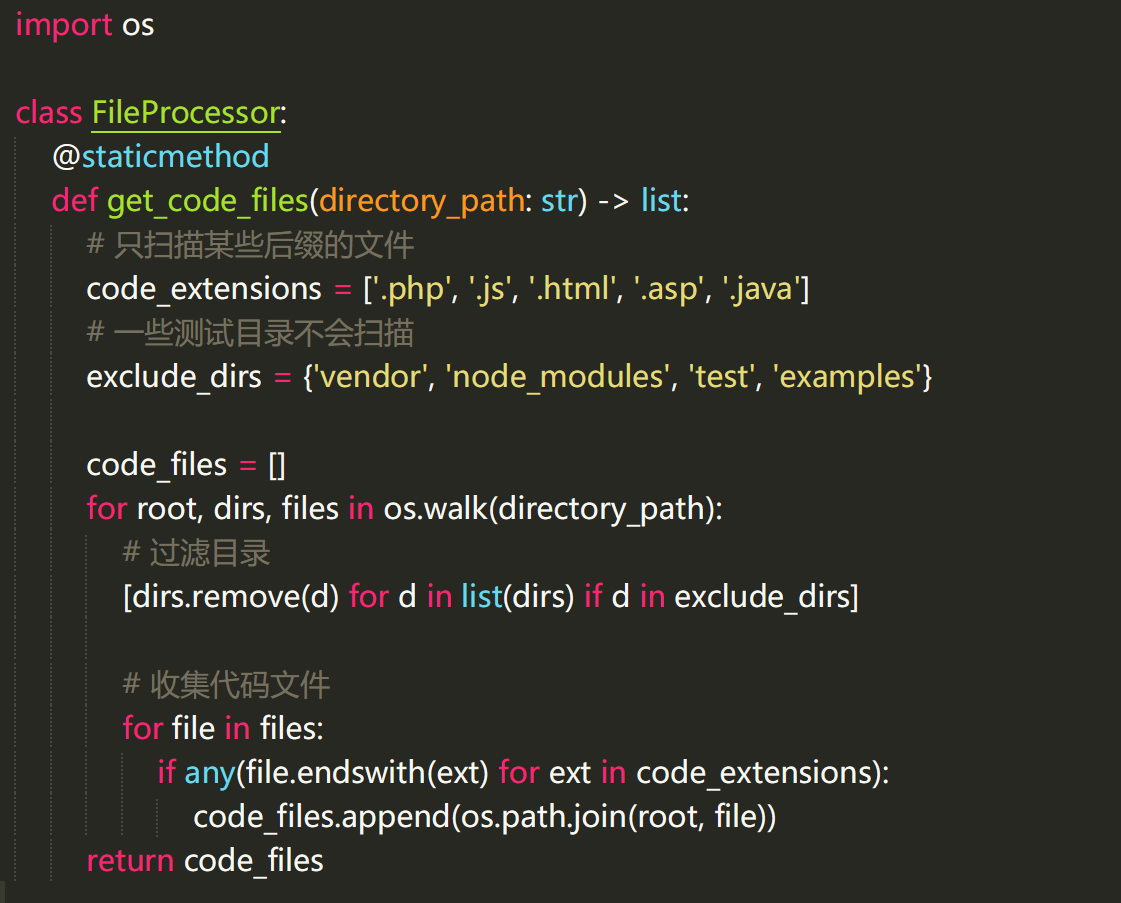Click the import keyword on the first line
The height and width of the screenshot is (903, 1121).
pyautogui.click(x=64, y=24)
